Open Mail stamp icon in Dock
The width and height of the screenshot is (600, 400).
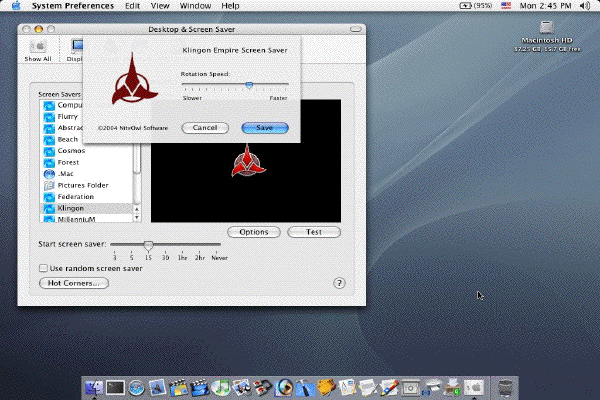[x=157, y=388]
